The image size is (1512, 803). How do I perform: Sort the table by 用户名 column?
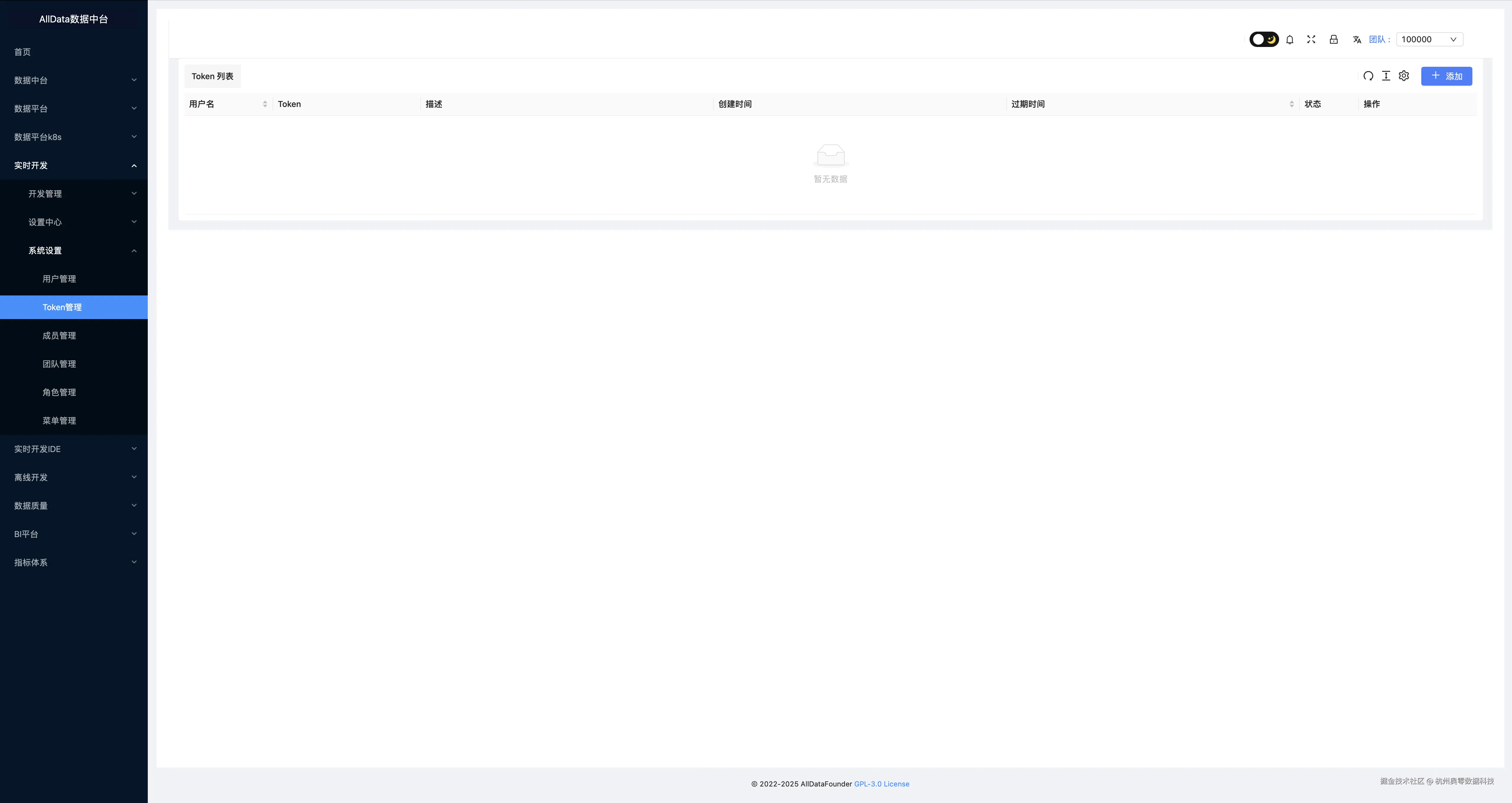pos(265,104)
